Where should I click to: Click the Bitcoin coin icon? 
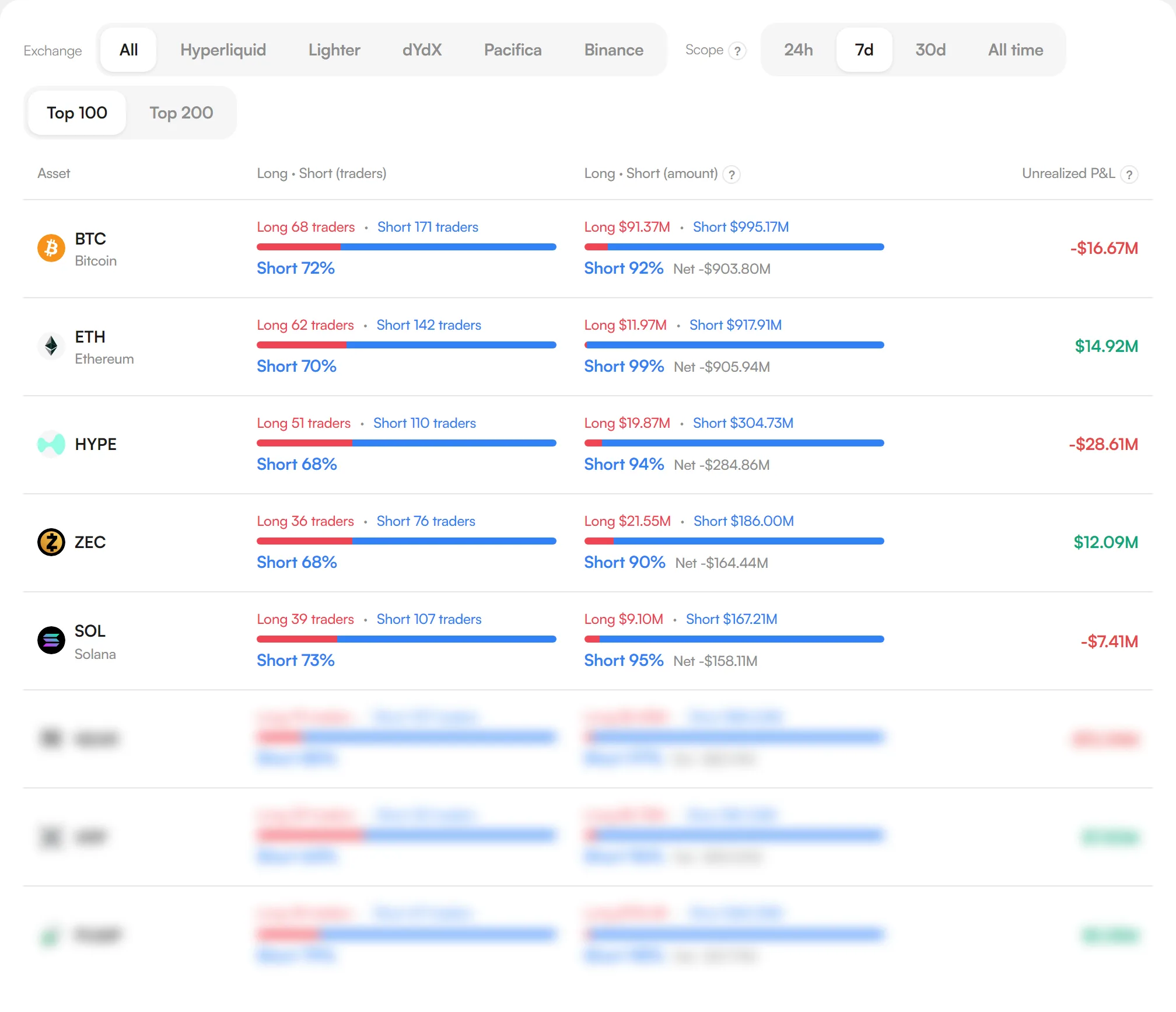pos(51,249)
